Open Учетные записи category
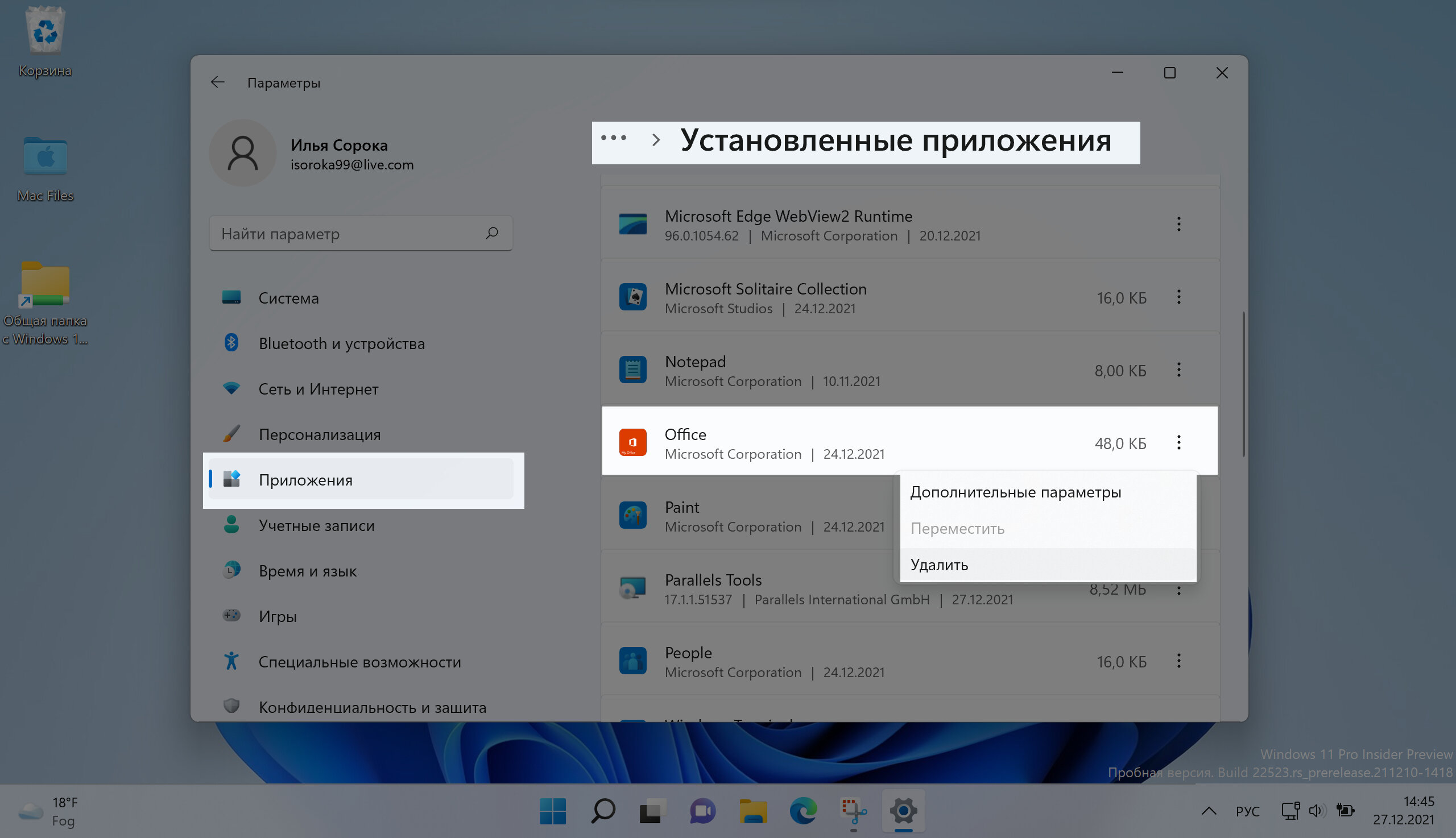 (x=361, y=525)
